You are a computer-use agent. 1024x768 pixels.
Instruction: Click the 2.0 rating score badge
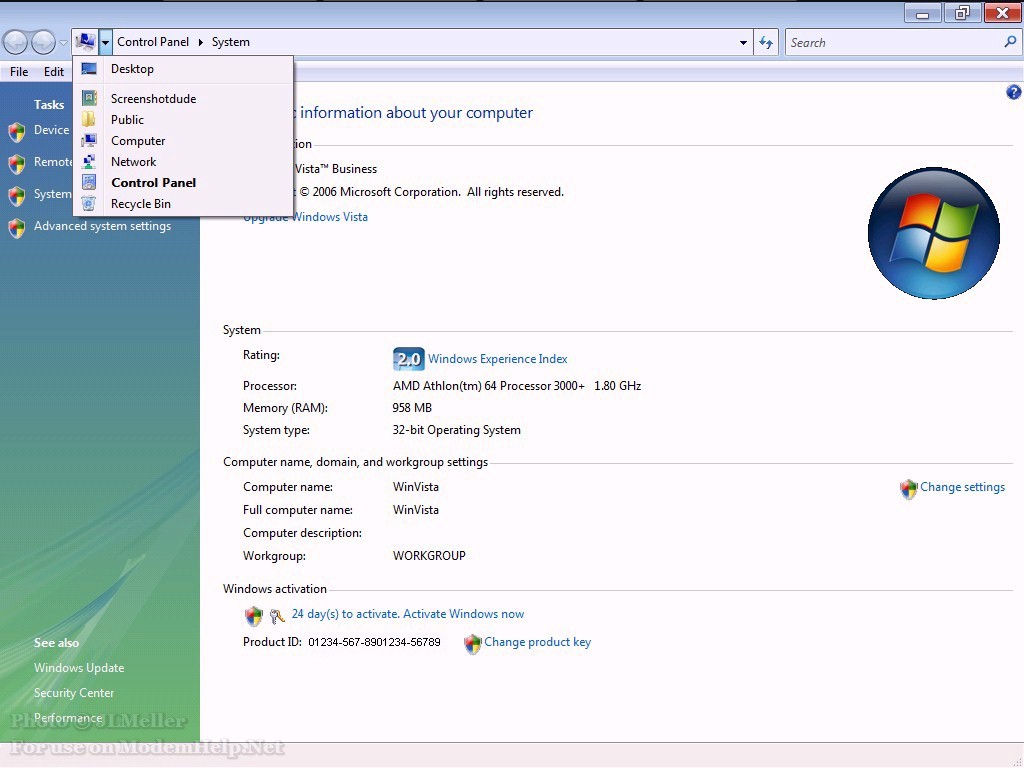[408, 359]
